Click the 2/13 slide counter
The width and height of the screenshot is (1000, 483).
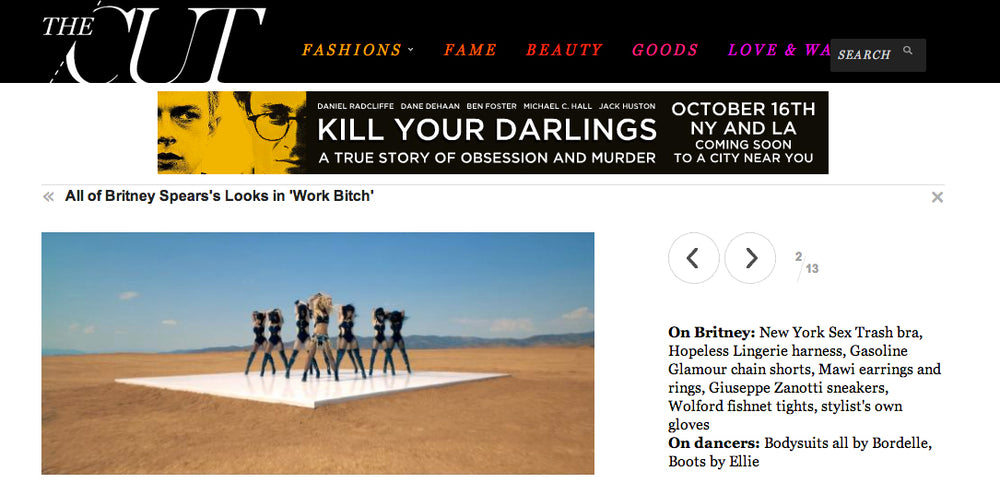807,262
